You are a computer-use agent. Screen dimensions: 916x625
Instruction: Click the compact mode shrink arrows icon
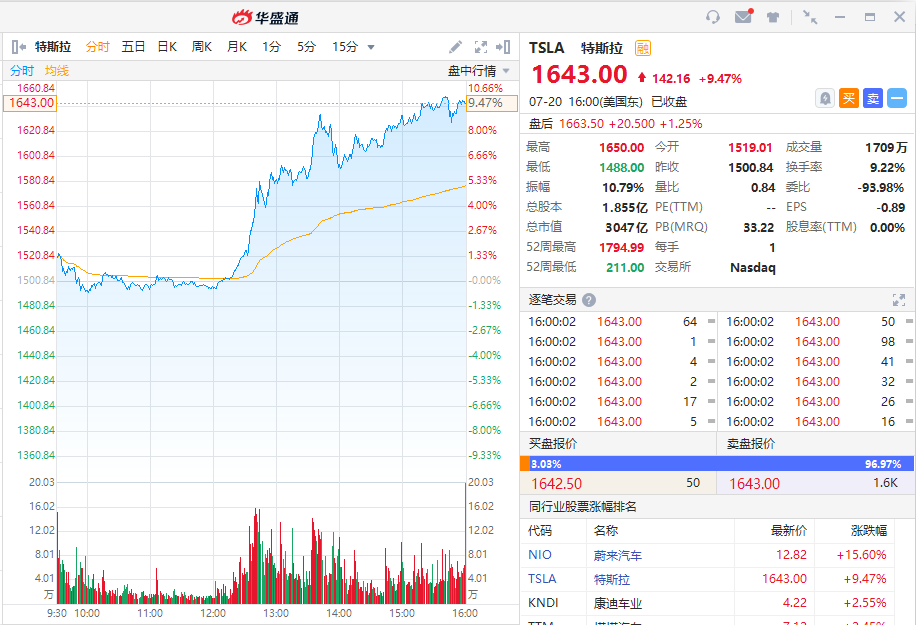pyautogui.click(x=810, y=17)
